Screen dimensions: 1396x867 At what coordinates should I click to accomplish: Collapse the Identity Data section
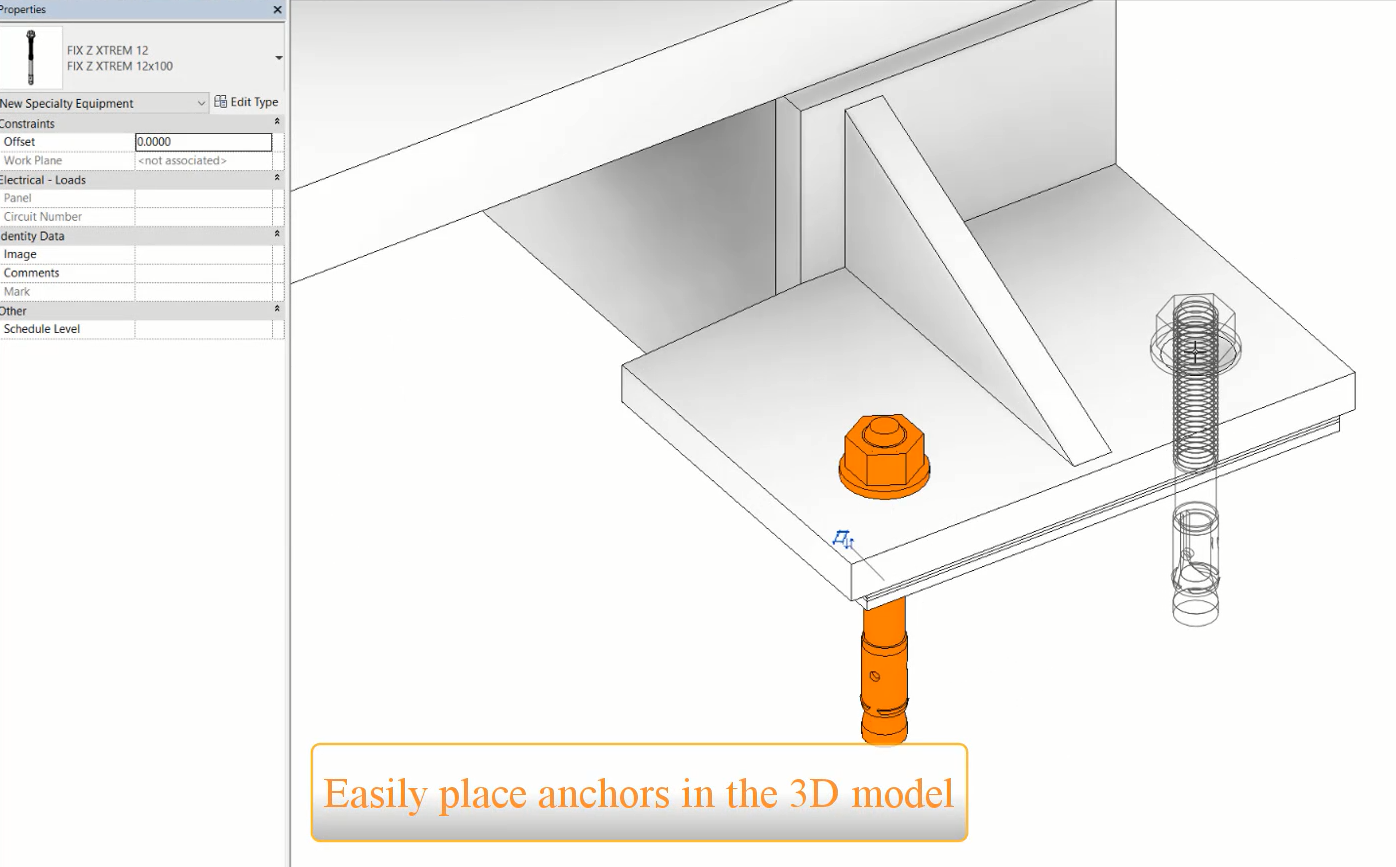278,235
